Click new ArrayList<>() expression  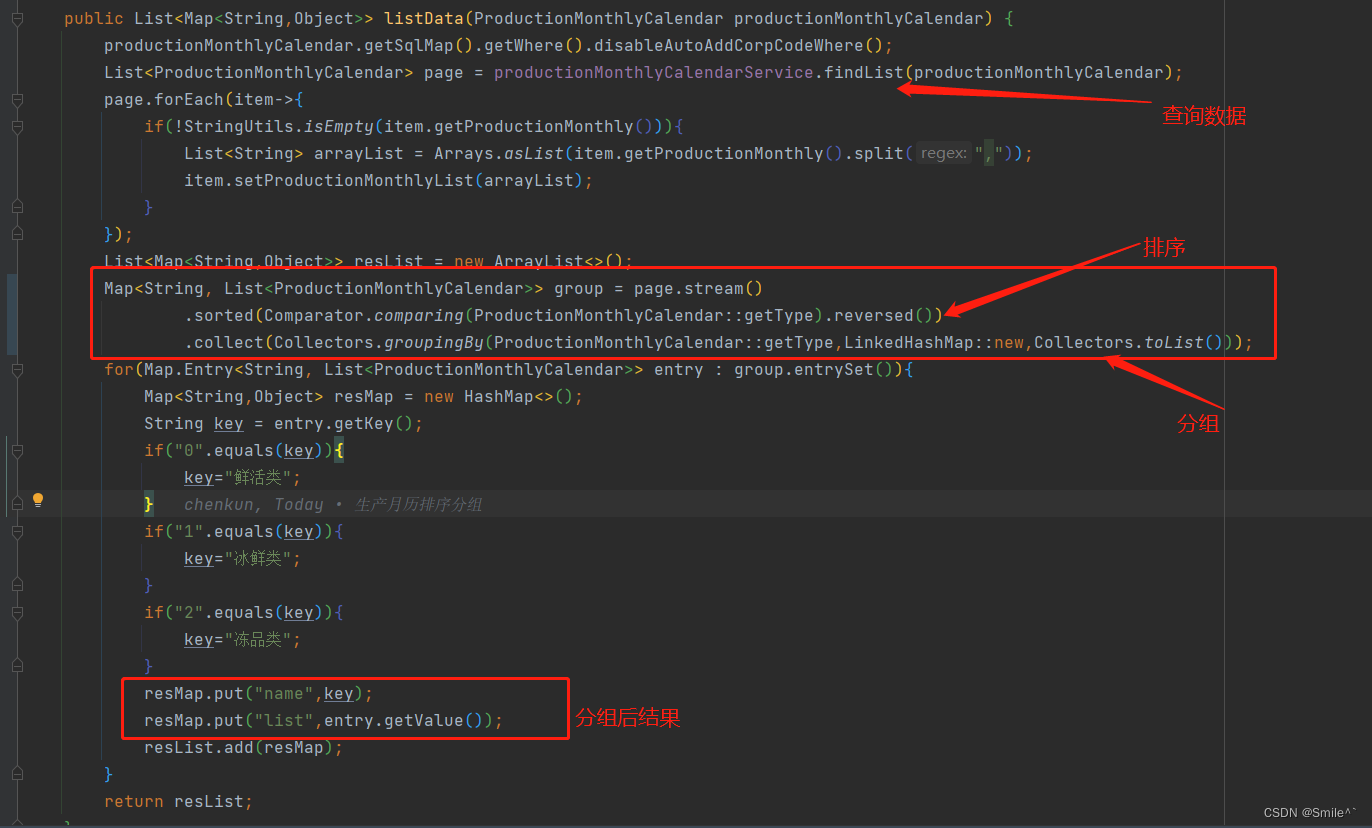pyautogui.click(x=539, y=262)
